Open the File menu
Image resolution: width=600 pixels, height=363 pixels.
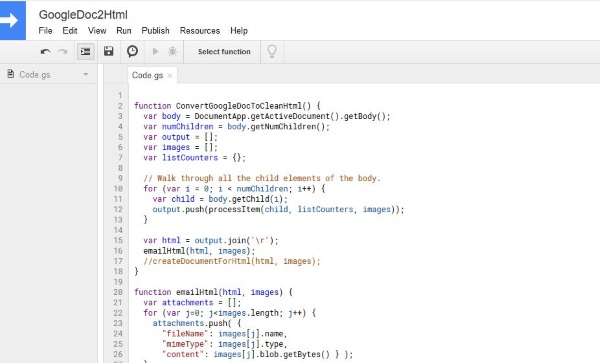click(x=45, y=31)
